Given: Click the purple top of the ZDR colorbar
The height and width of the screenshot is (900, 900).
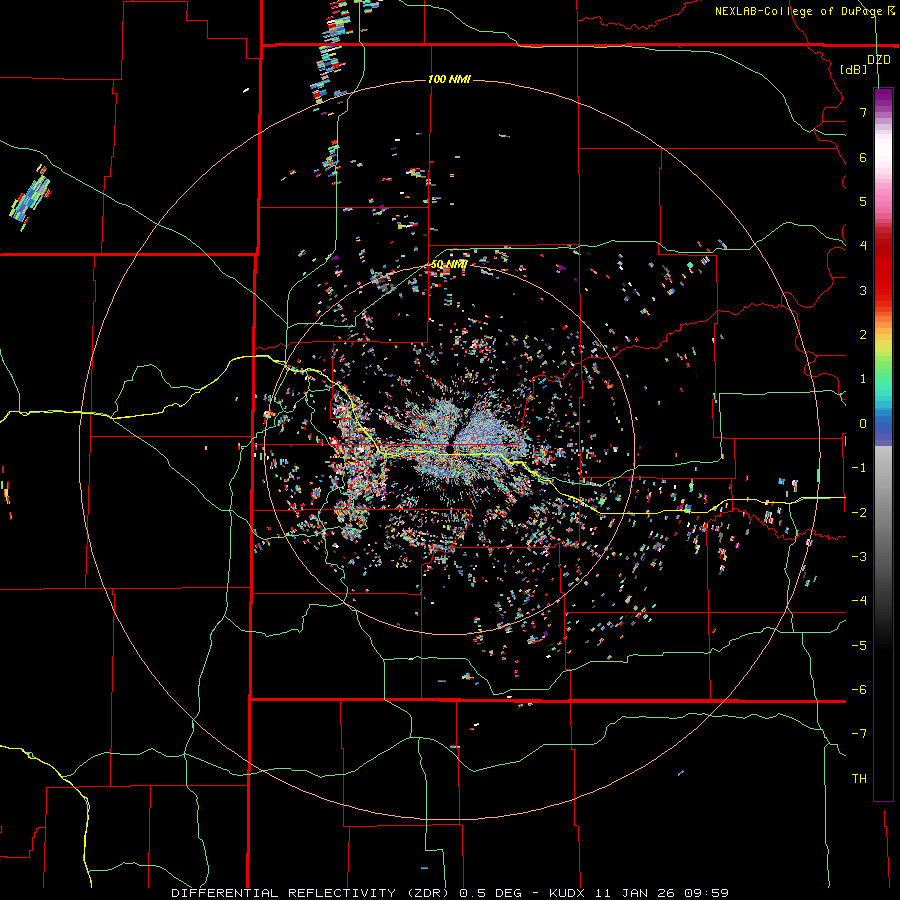Looking at the screenshot, I should 883,98.
